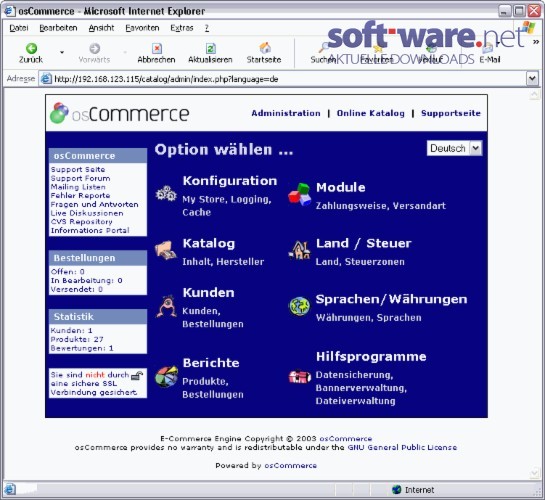Open Mailing Listen in sidebar
Viewport: 545px width, 500px height.
[x=78, y=187]
